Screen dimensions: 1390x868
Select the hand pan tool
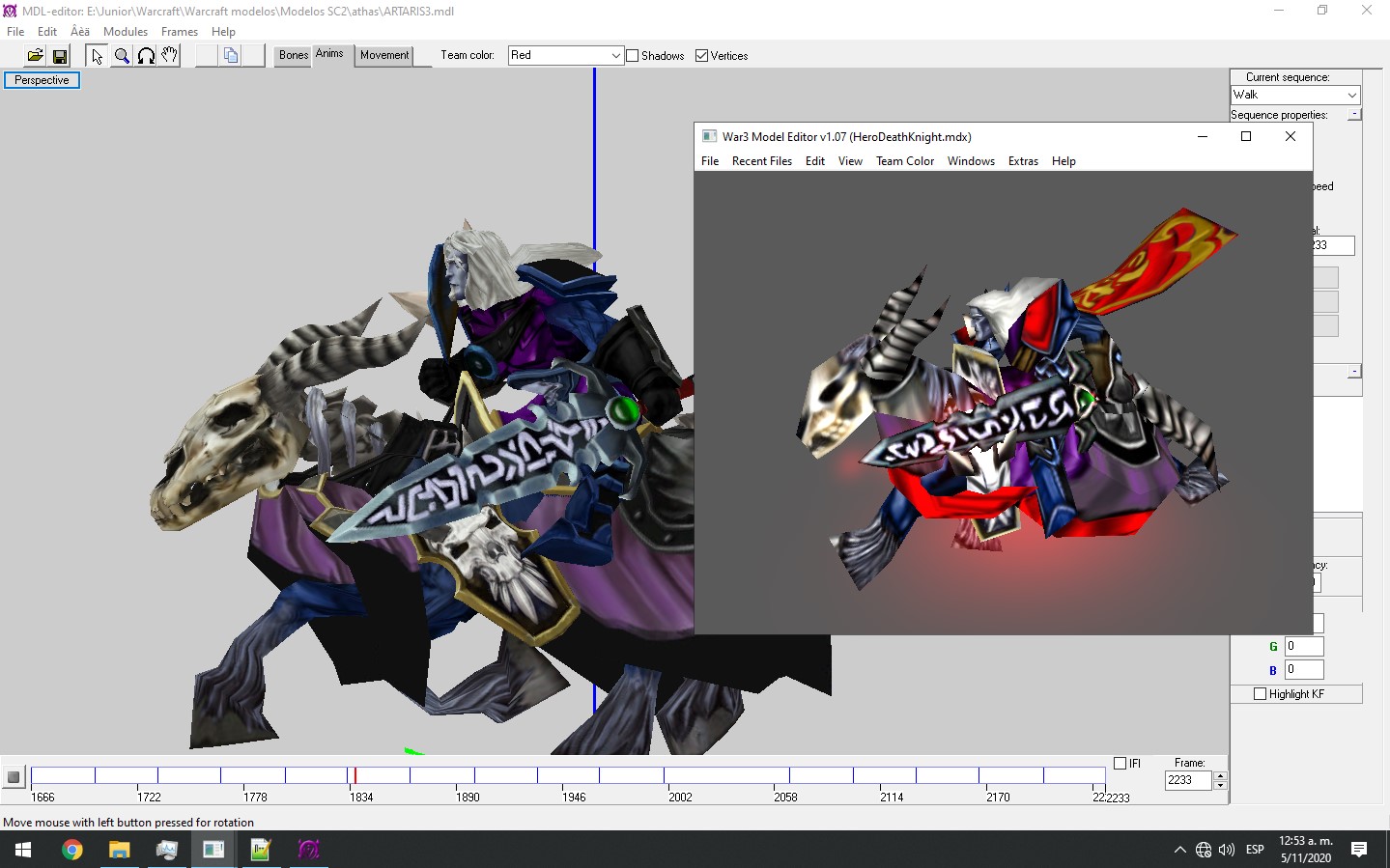click(x=170, y=56)
